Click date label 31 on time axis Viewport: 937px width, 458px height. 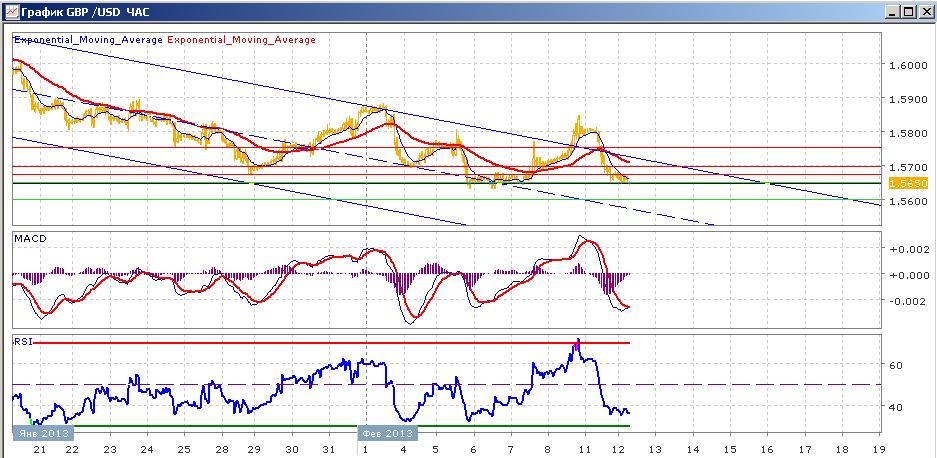point(329,449)
